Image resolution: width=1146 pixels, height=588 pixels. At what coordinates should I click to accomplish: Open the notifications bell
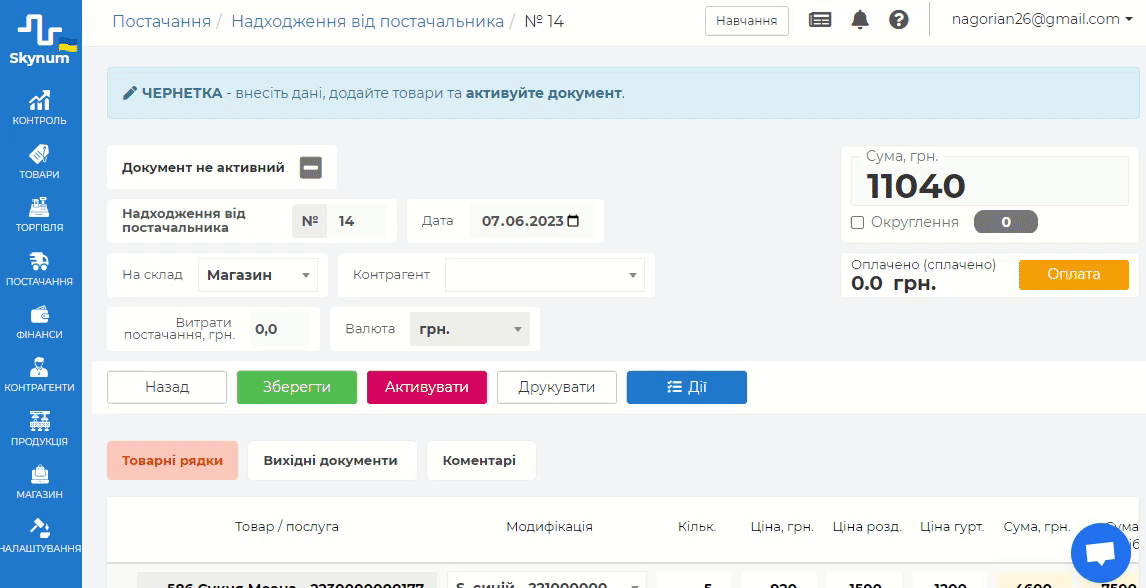point(860,20)
